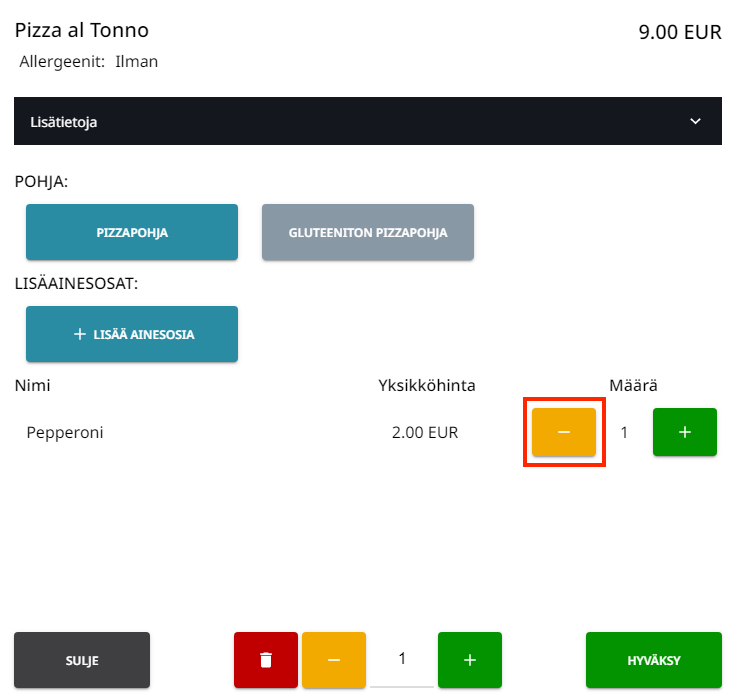This screenshot has height=699, width=732.
Task: Expand the Lisätietoja section chevron
Action: (696, 122)
